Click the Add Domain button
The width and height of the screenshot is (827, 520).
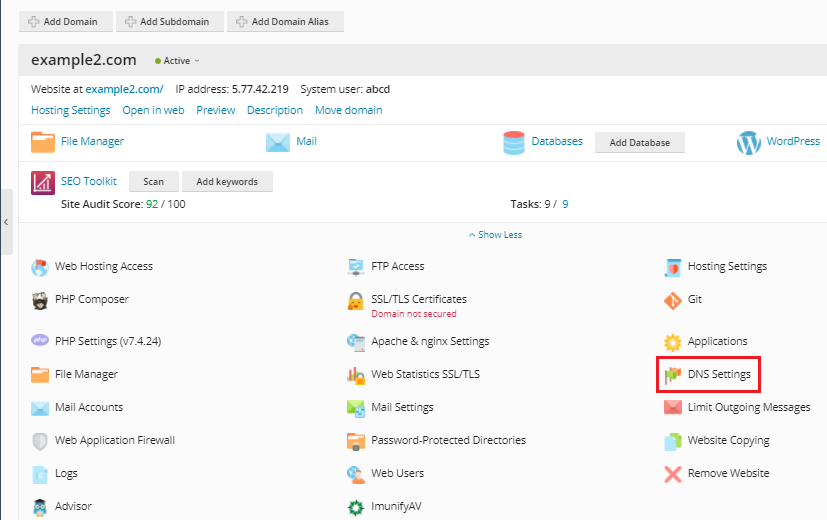point(64,21)
